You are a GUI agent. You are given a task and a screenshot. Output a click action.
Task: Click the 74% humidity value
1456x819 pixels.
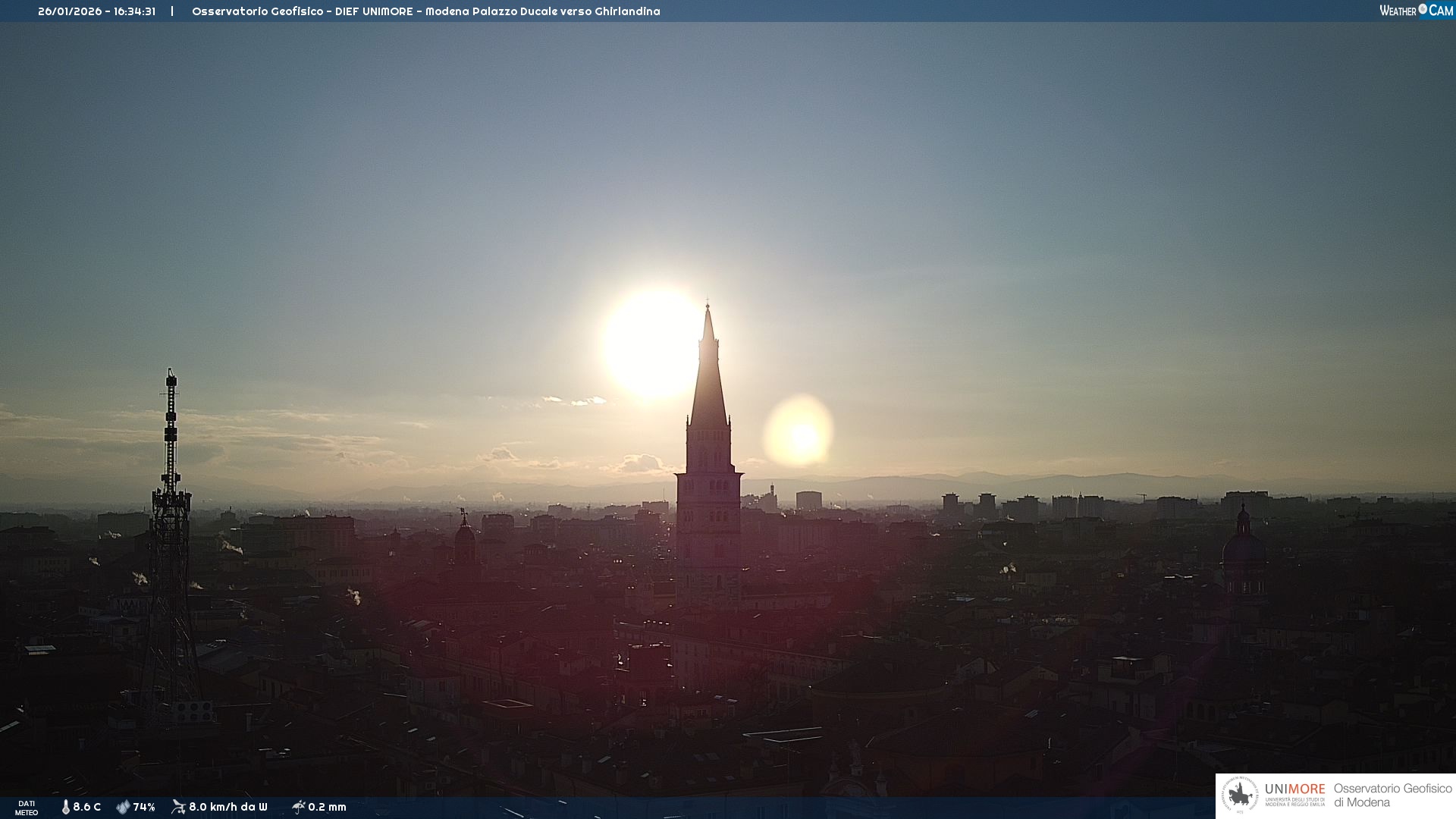click(x=144, y=807)
